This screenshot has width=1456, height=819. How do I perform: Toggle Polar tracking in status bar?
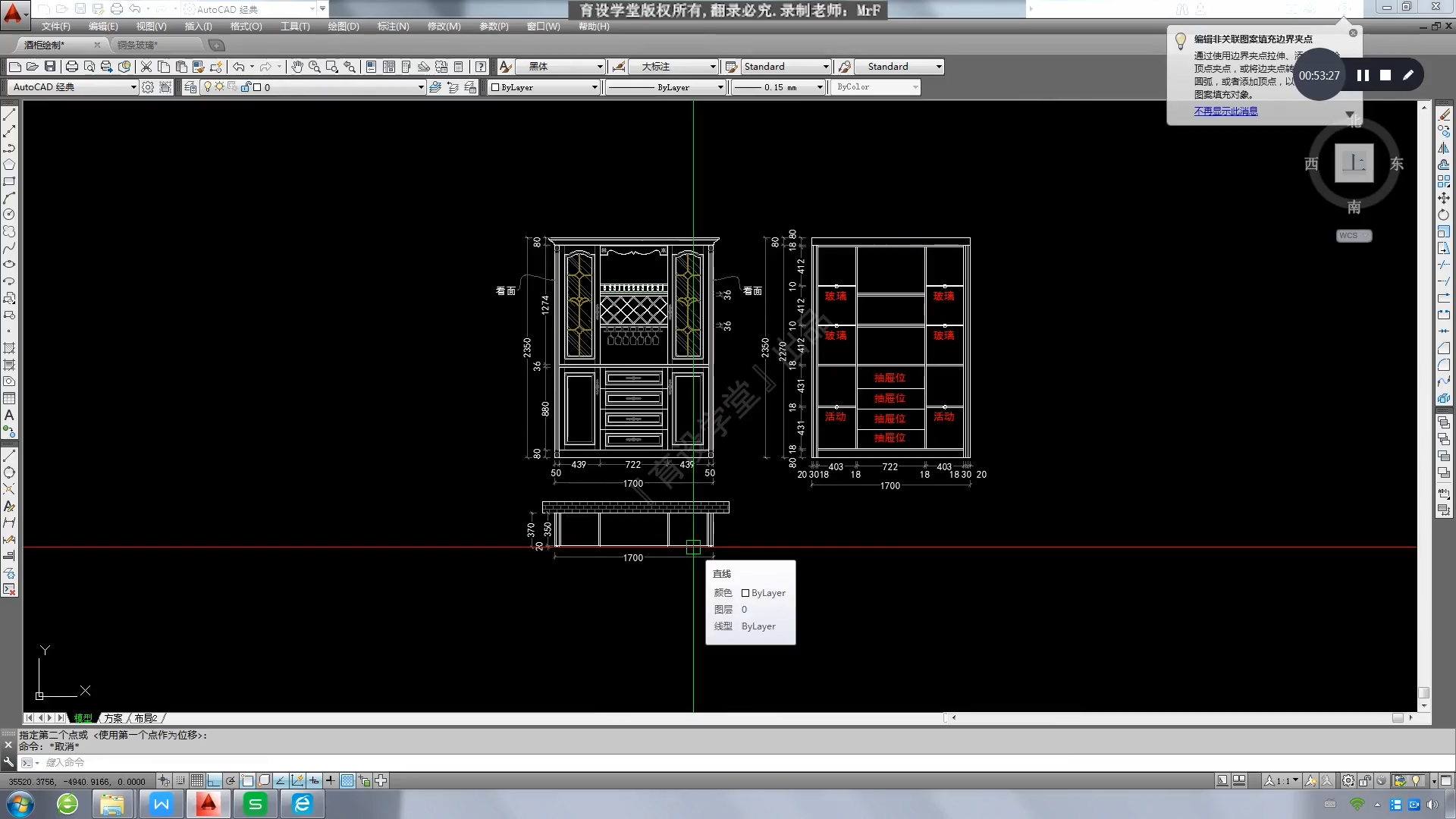tap(231, 780)
